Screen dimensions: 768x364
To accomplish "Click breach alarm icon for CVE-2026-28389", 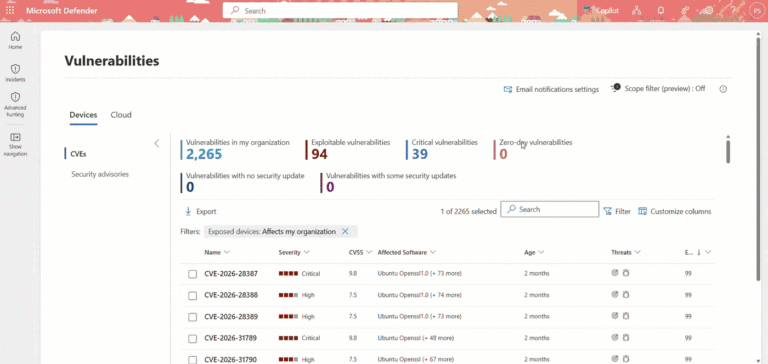I will click(x=626, y=316).
